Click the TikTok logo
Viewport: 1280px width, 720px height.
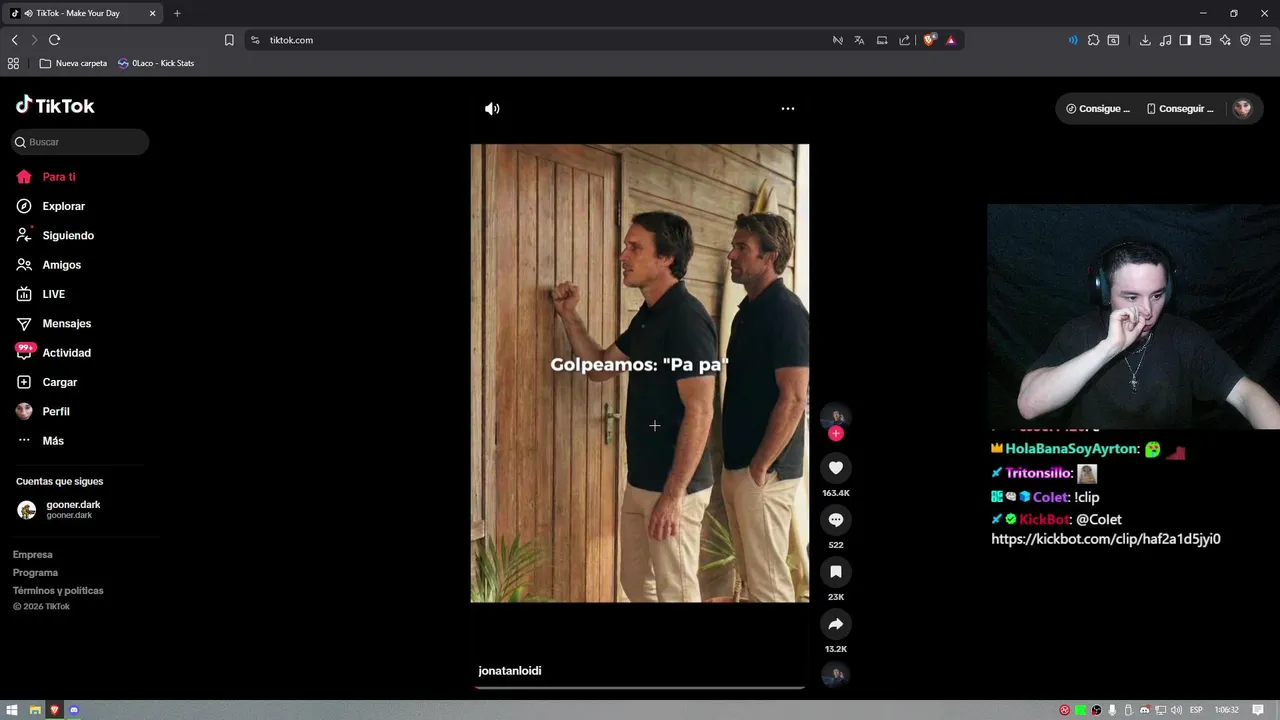pos(55,105)
